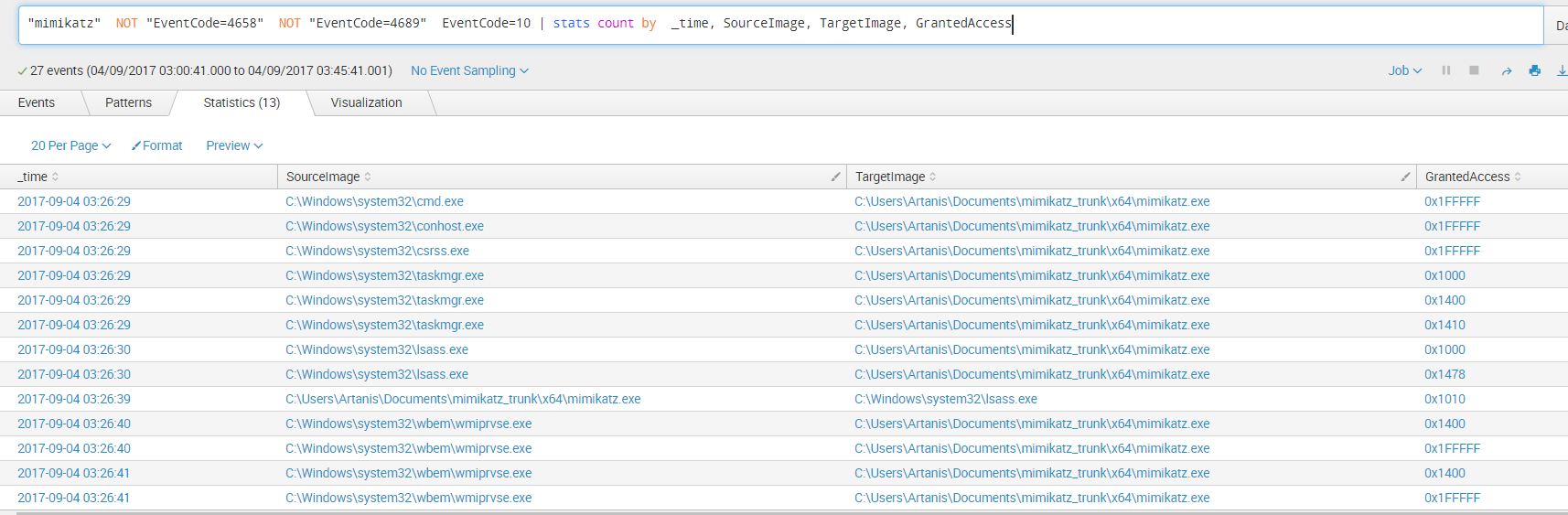Click the TargetImage column header label
This screenshot has height=515, width=1568.
[890, 177]
